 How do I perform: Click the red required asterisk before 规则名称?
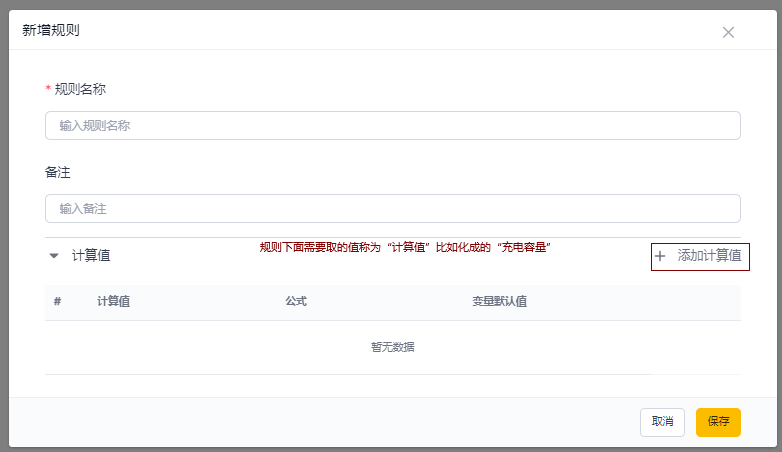48,90
